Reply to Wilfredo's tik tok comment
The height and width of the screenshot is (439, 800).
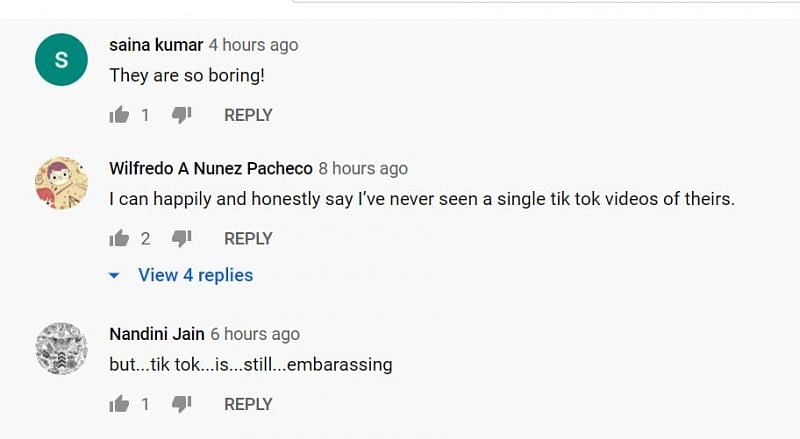248,238
